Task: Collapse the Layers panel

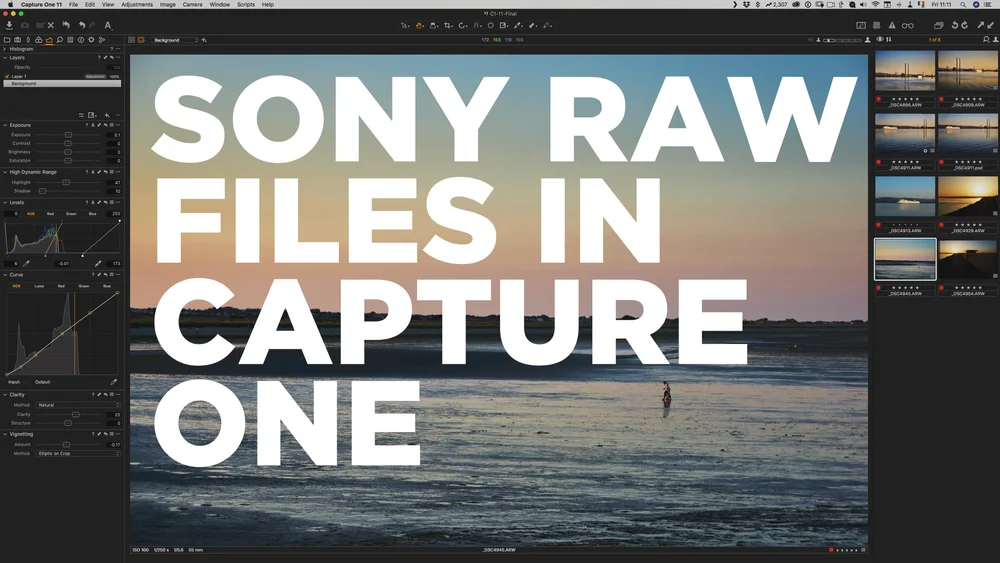Action: pyautogui.click(x=5, y=57)
